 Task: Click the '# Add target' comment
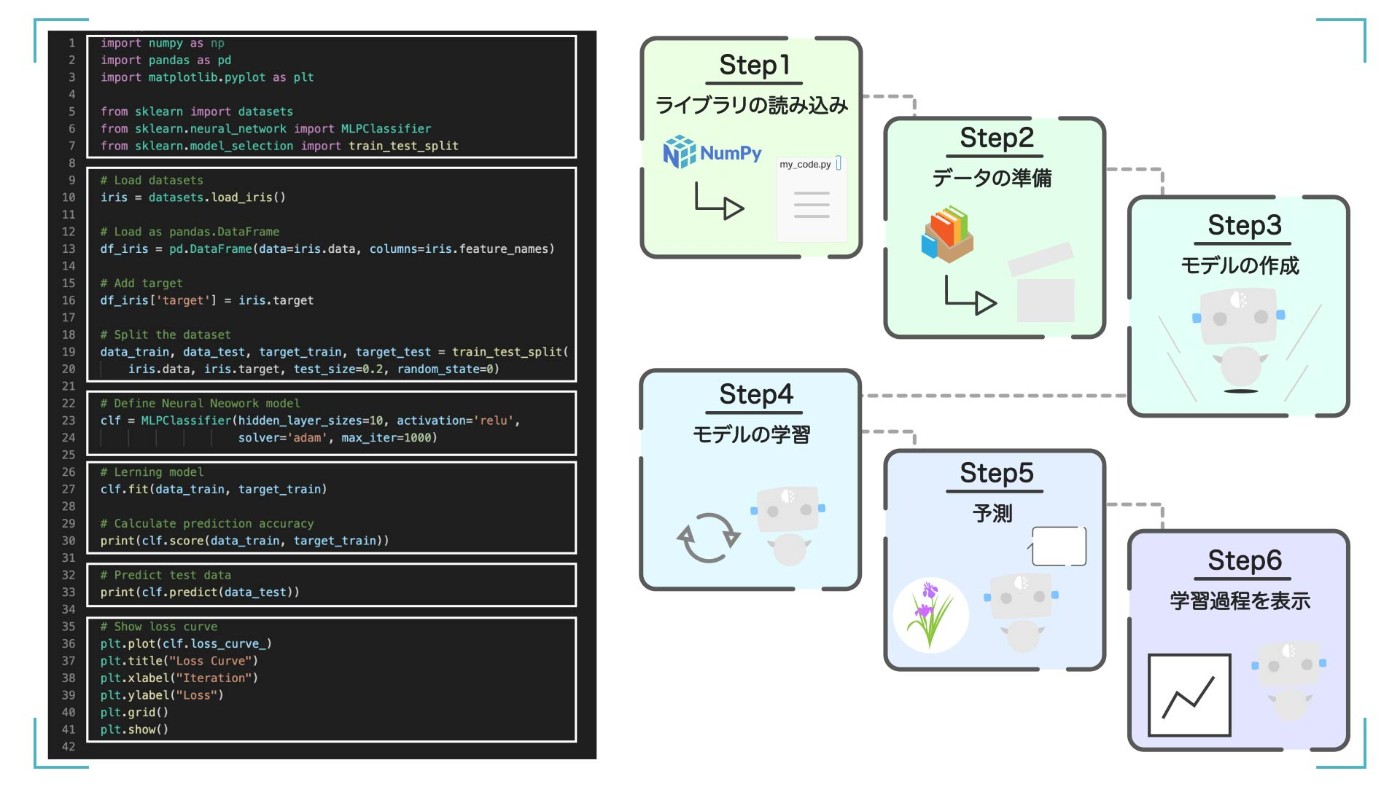142,283
